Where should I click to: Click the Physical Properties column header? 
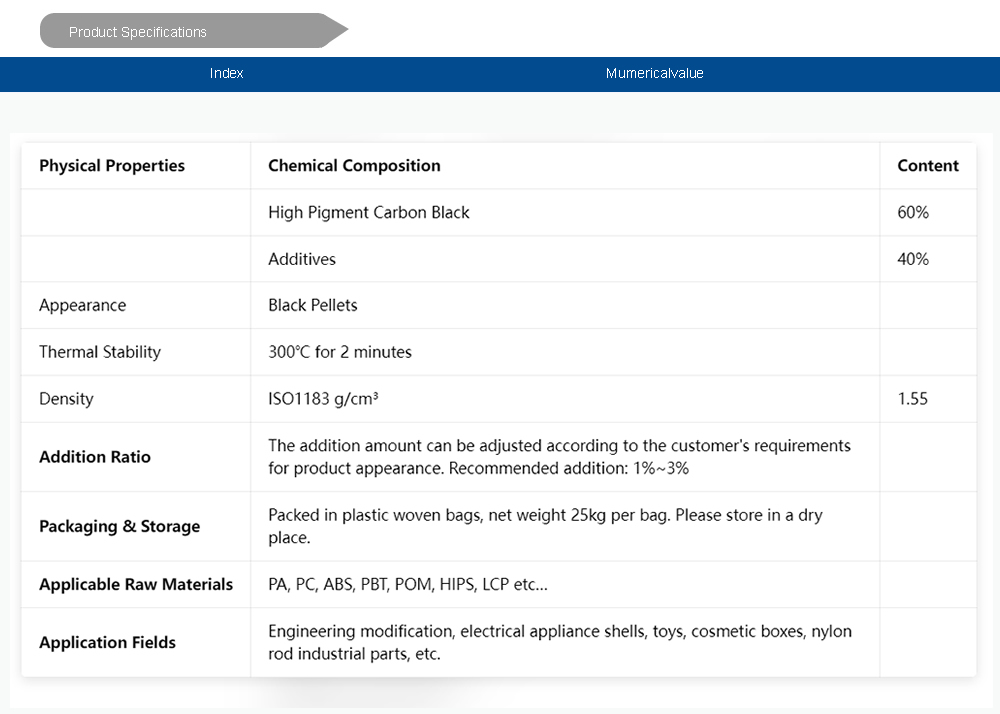pyautogui.click(x=112, y=166)
